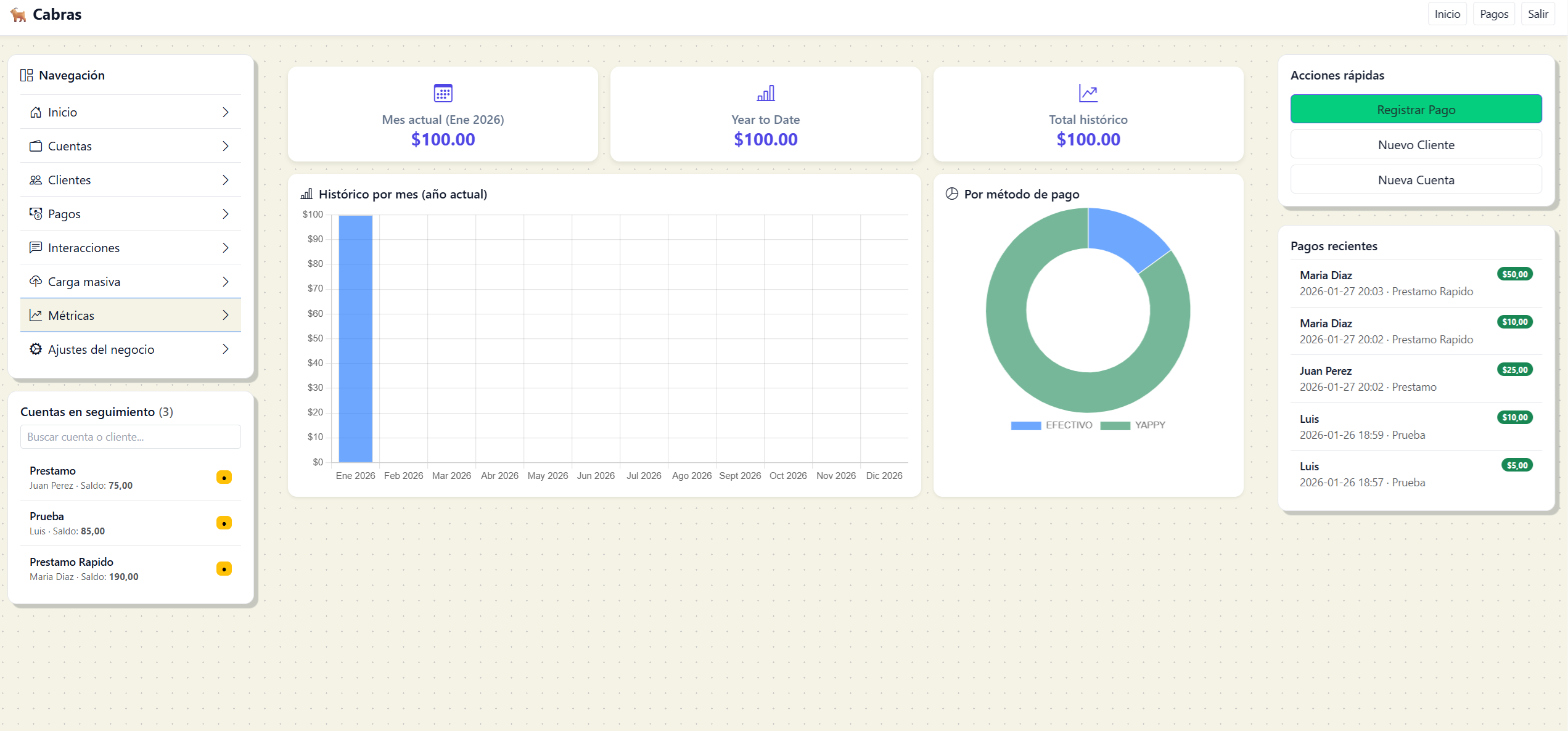
Task: Click the calendar icon on Mes actual card
Action: coord(443,93)
